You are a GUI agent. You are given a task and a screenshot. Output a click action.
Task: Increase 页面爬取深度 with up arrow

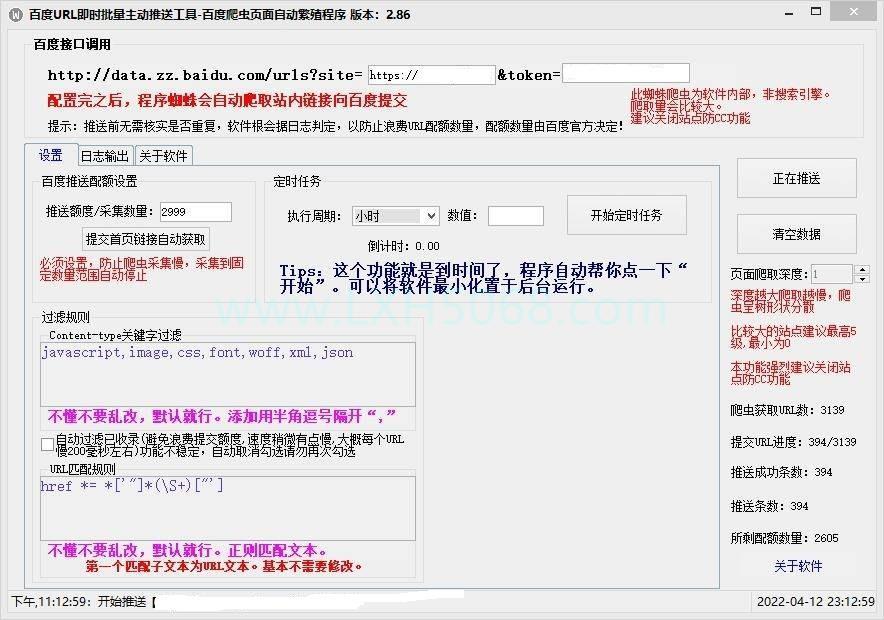862,269
